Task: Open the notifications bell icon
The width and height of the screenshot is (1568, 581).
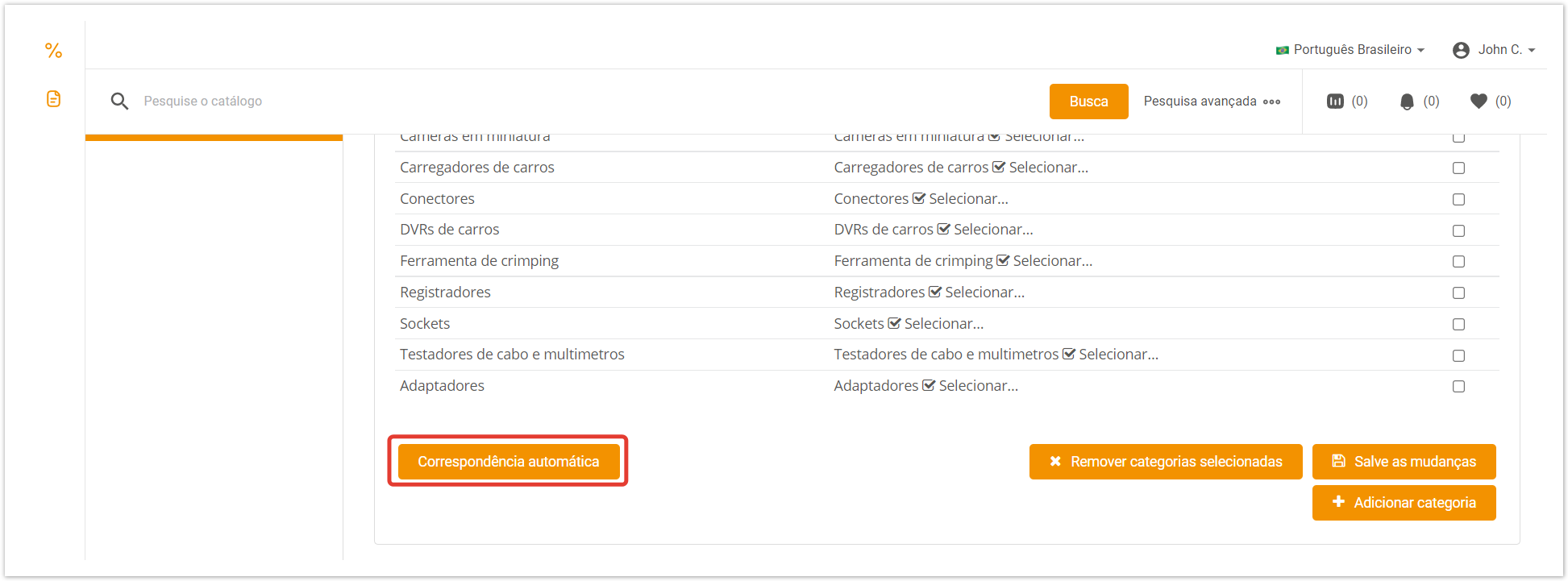Action: pyautogui.click(x=1407, y=102)
